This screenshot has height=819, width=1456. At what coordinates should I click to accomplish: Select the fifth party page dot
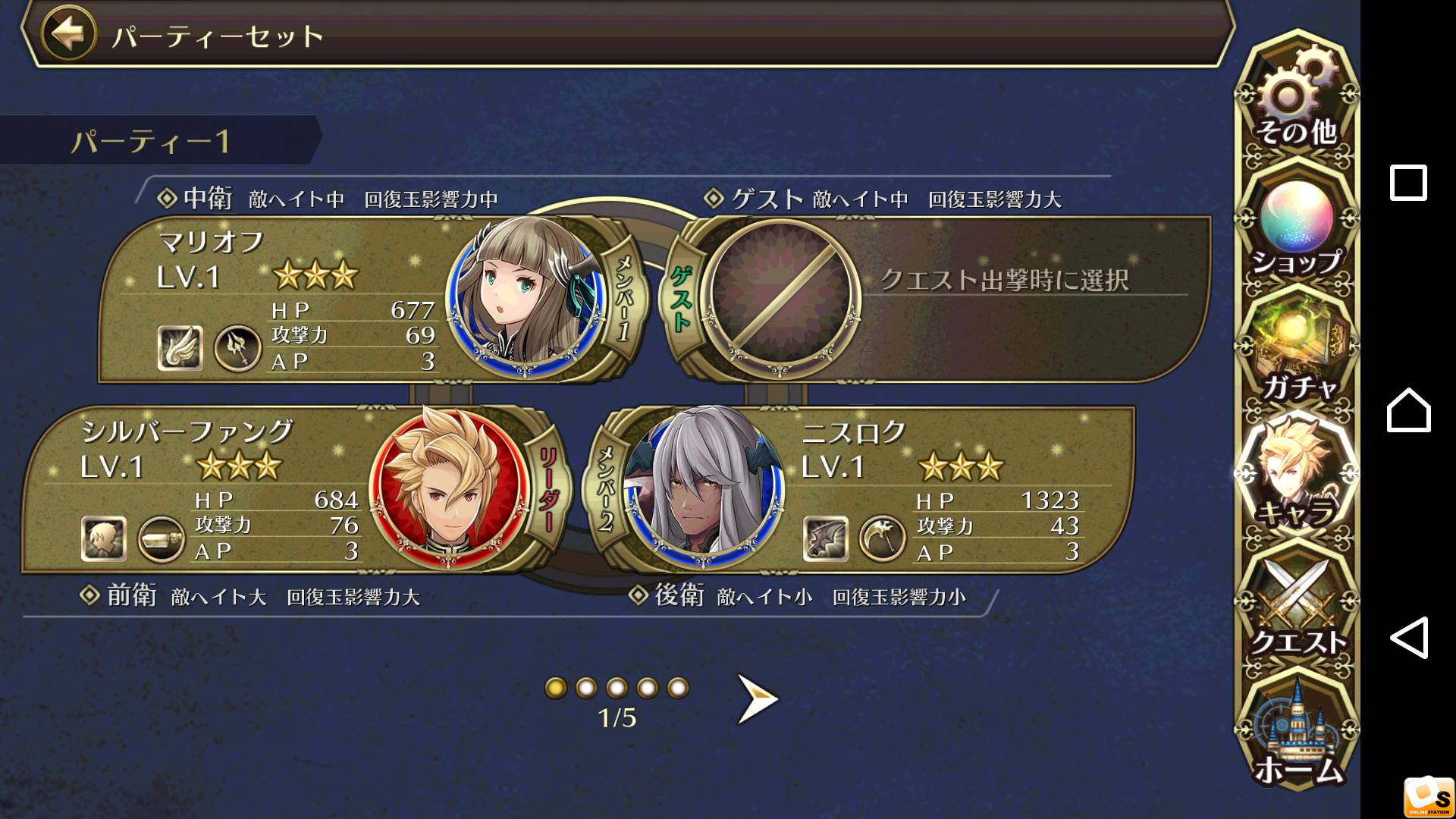click(x=678, y=688)
